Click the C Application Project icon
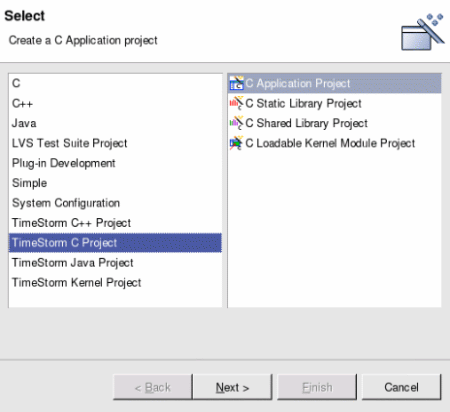 237,83
